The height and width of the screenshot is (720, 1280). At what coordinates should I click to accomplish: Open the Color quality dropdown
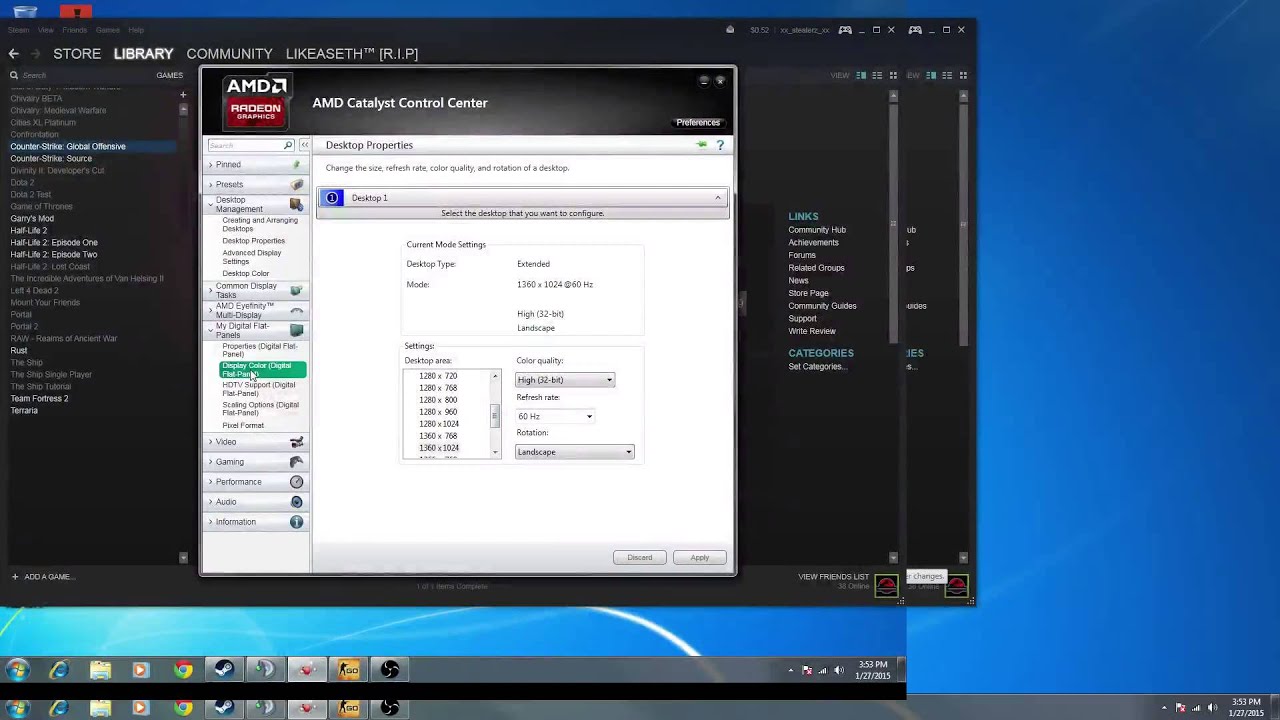(565, 380)
